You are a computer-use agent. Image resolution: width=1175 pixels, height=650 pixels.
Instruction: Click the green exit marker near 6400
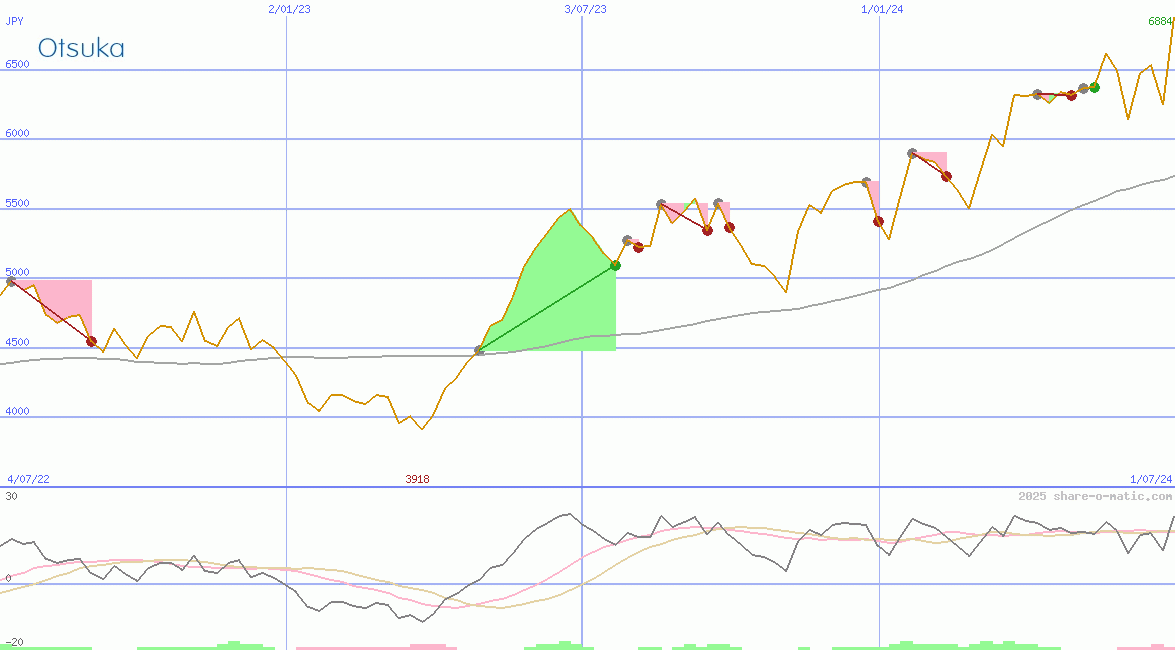click(1094, 88)
